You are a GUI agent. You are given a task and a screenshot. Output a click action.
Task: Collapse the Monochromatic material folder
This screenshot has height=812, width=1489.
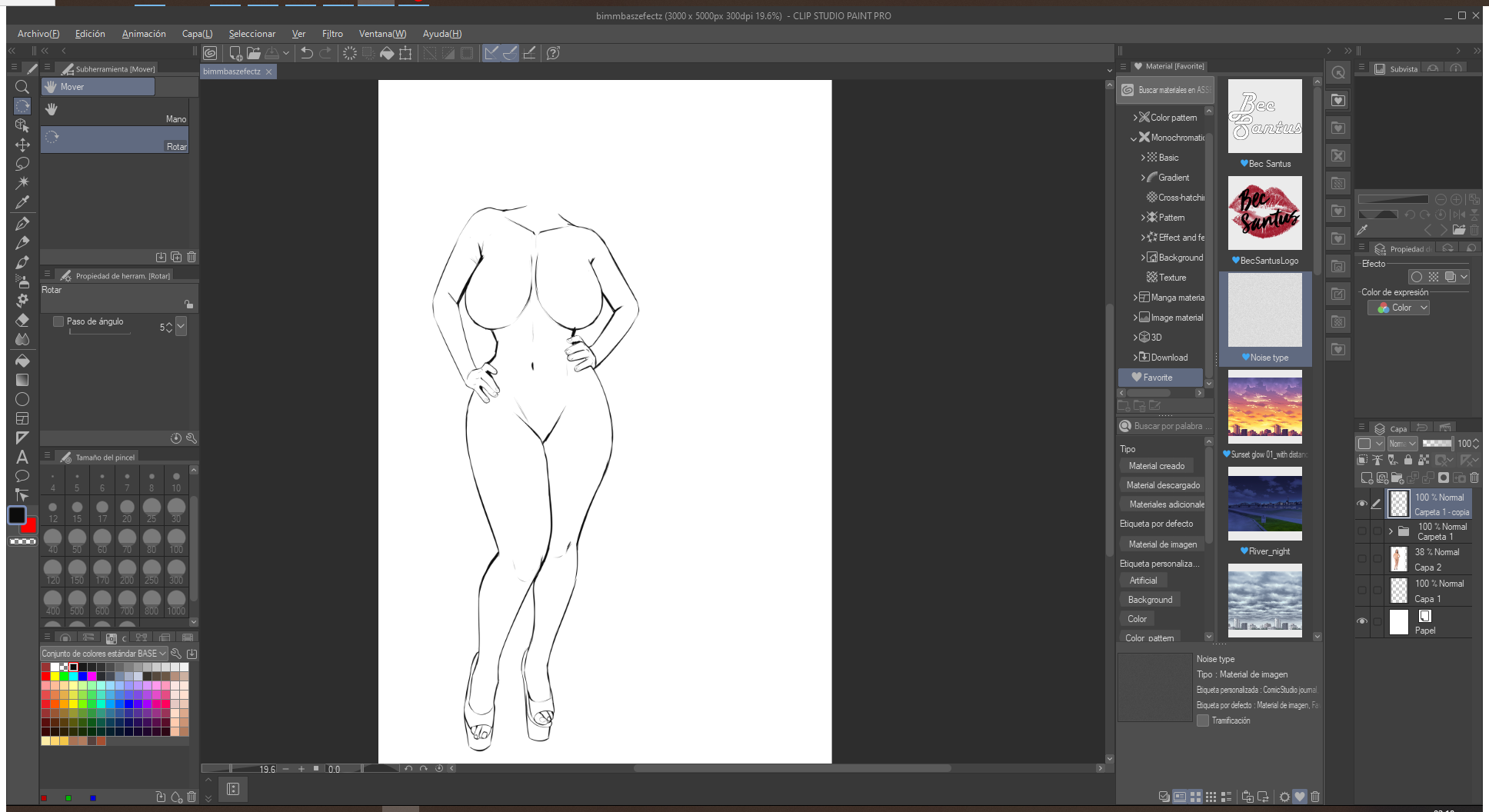(1134, 138)
